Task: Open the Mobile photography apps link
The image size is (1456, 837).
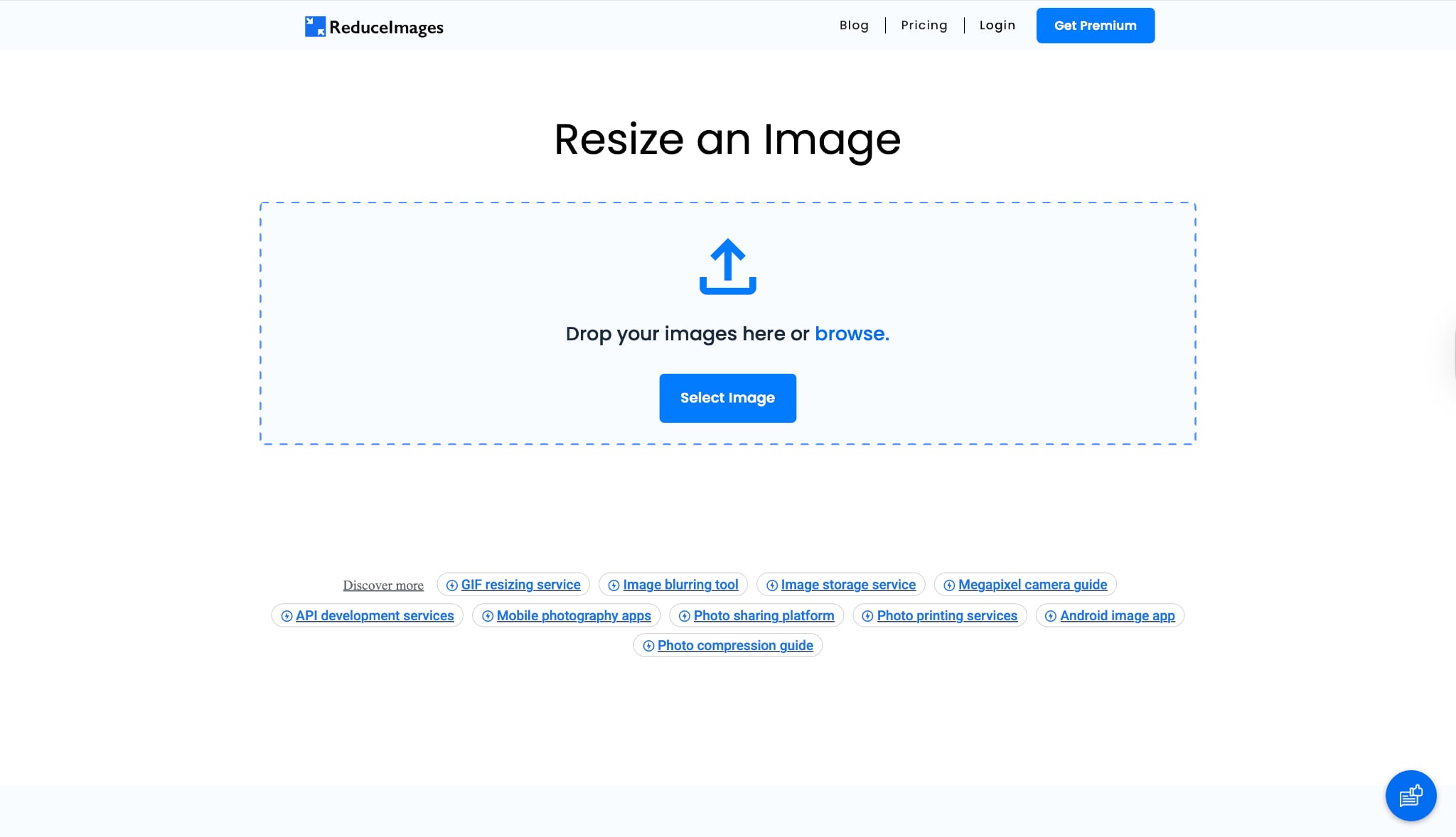Action: point(574,616)
